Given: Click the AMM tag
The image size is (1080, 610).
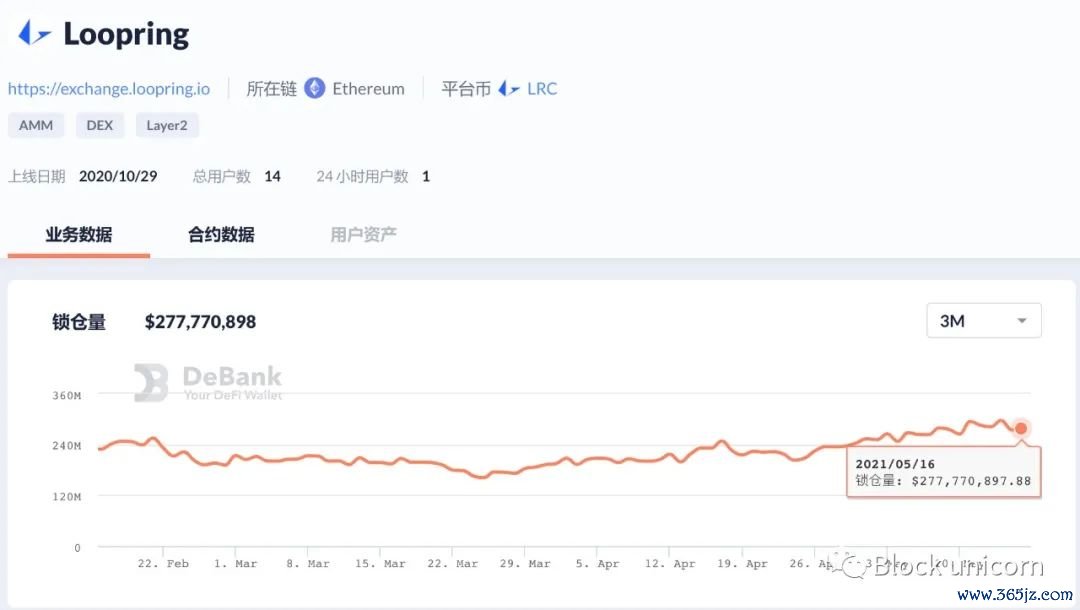Looking at the screenshot, I should (x=36, y=125).
